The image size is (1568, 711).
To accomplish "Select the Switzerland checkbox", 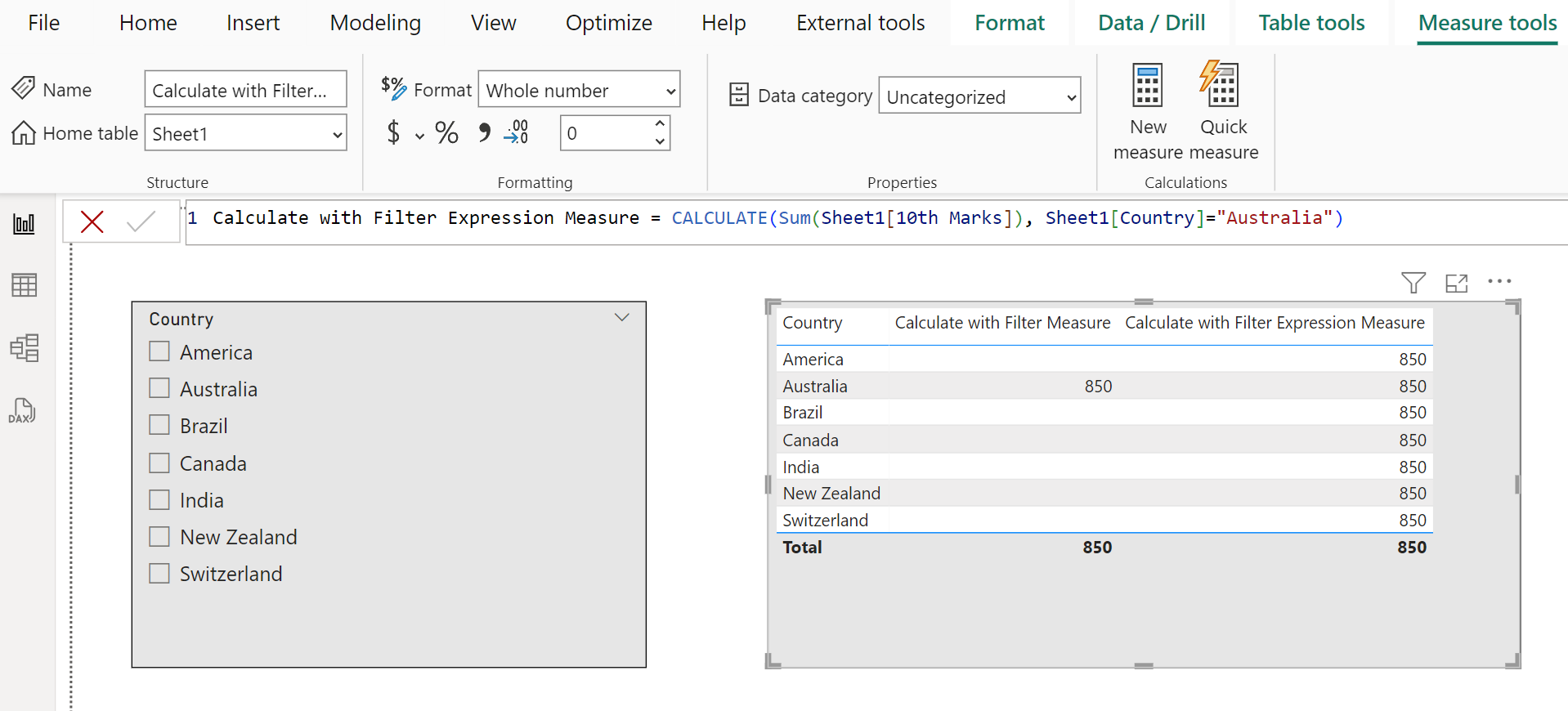I will pyautogui.click(x=159, y=573).
